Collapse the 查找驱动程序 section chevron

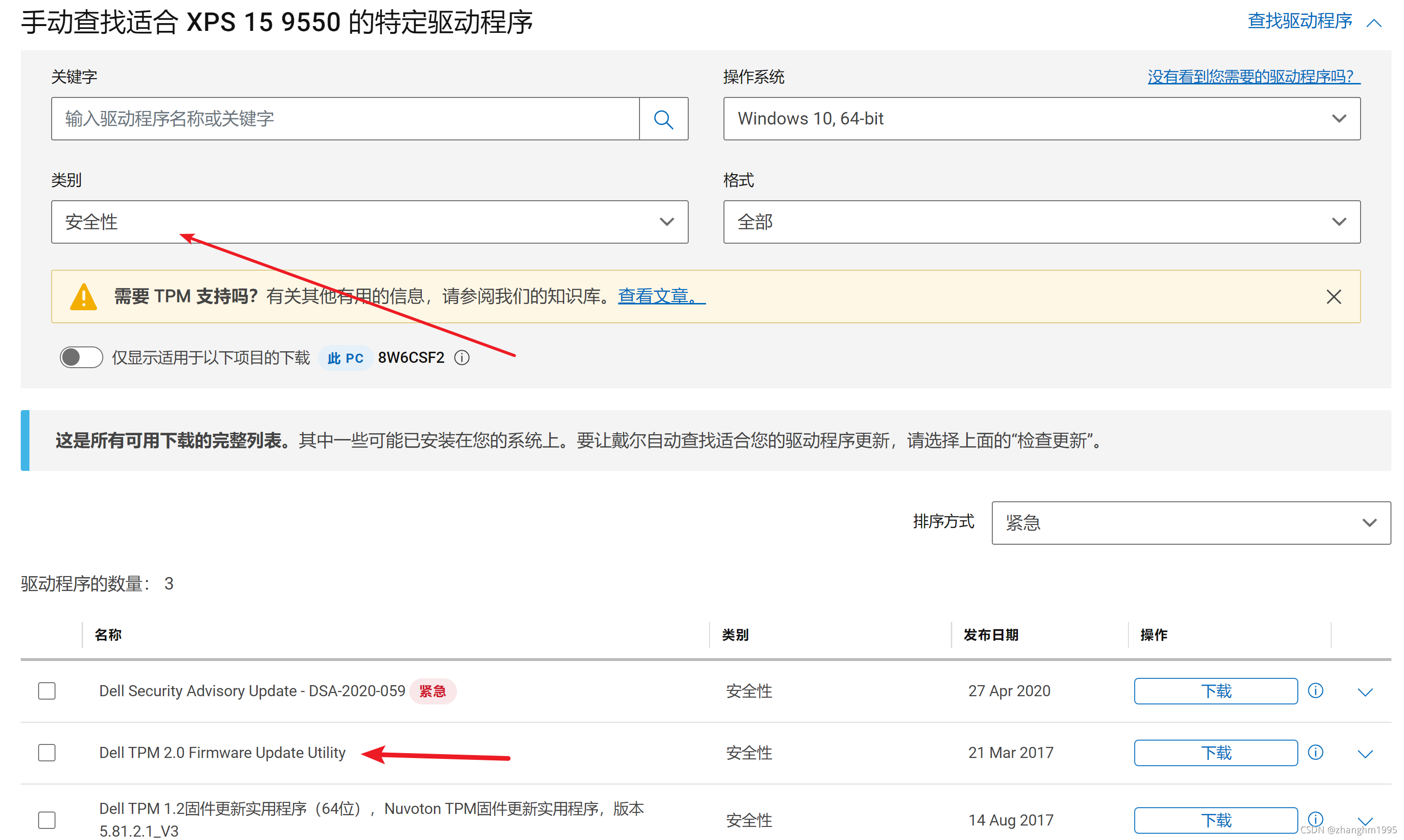[x=1374, y=23]
